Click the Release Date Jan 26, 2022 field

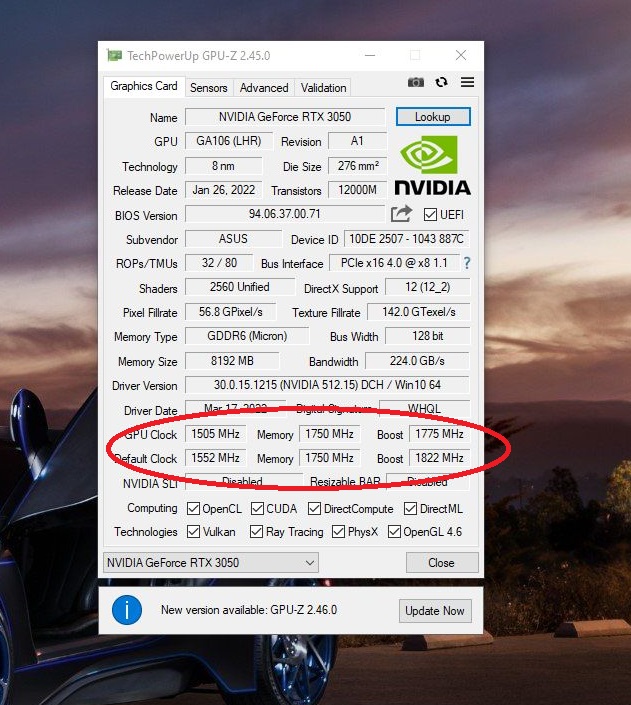(x=224, y=190)
